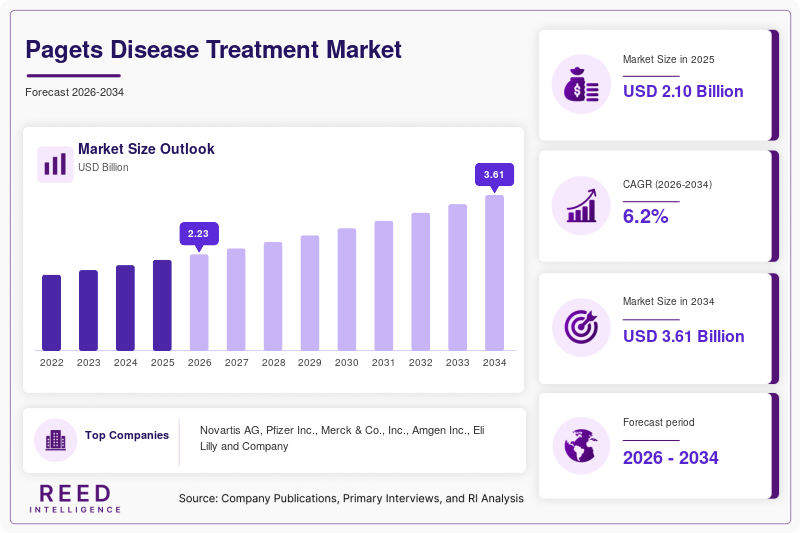Click the globe icon beside Forecast period

tap(581, 445)
